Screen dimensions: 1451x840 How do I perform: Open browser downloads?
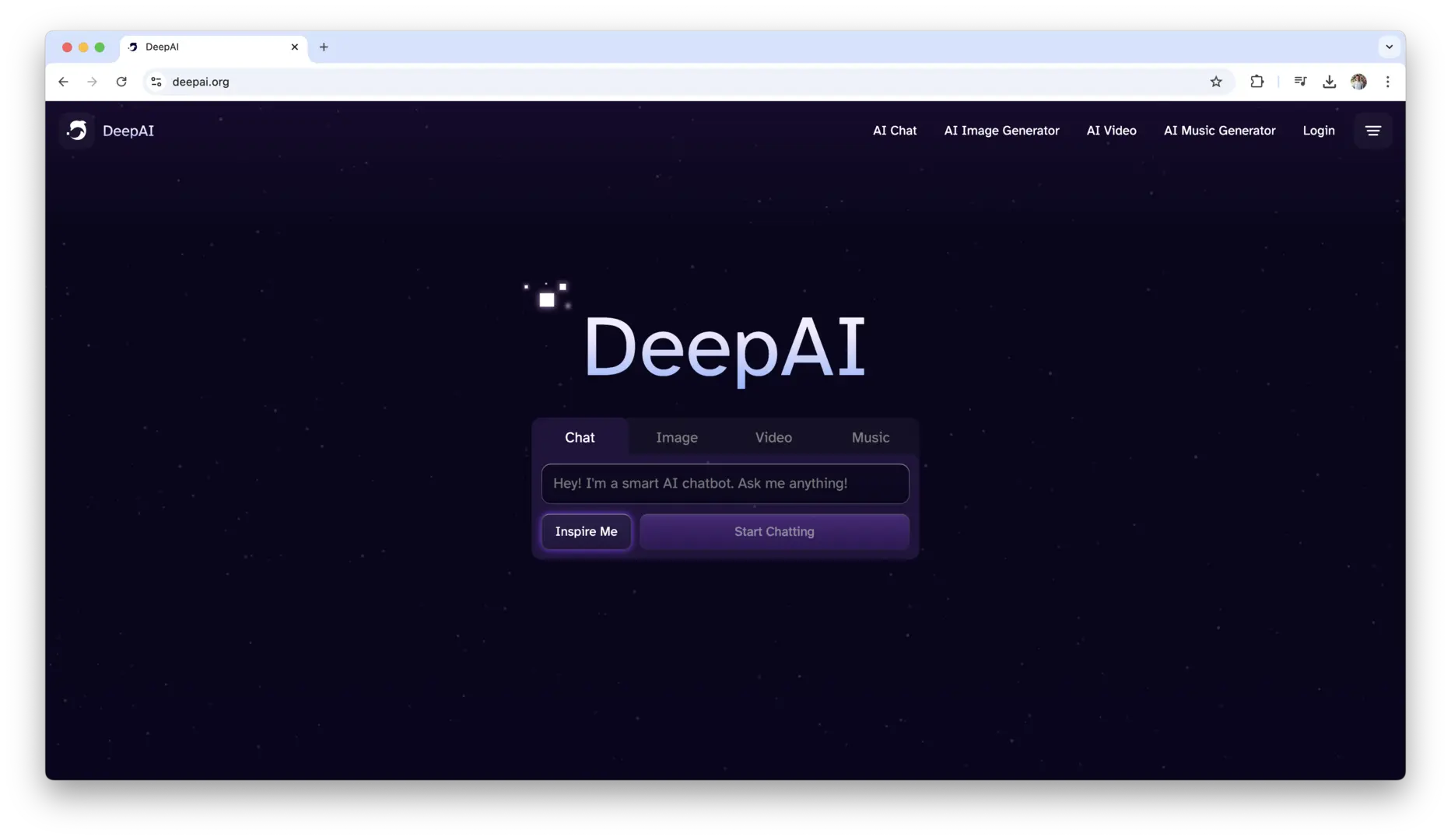(1329, 82)
